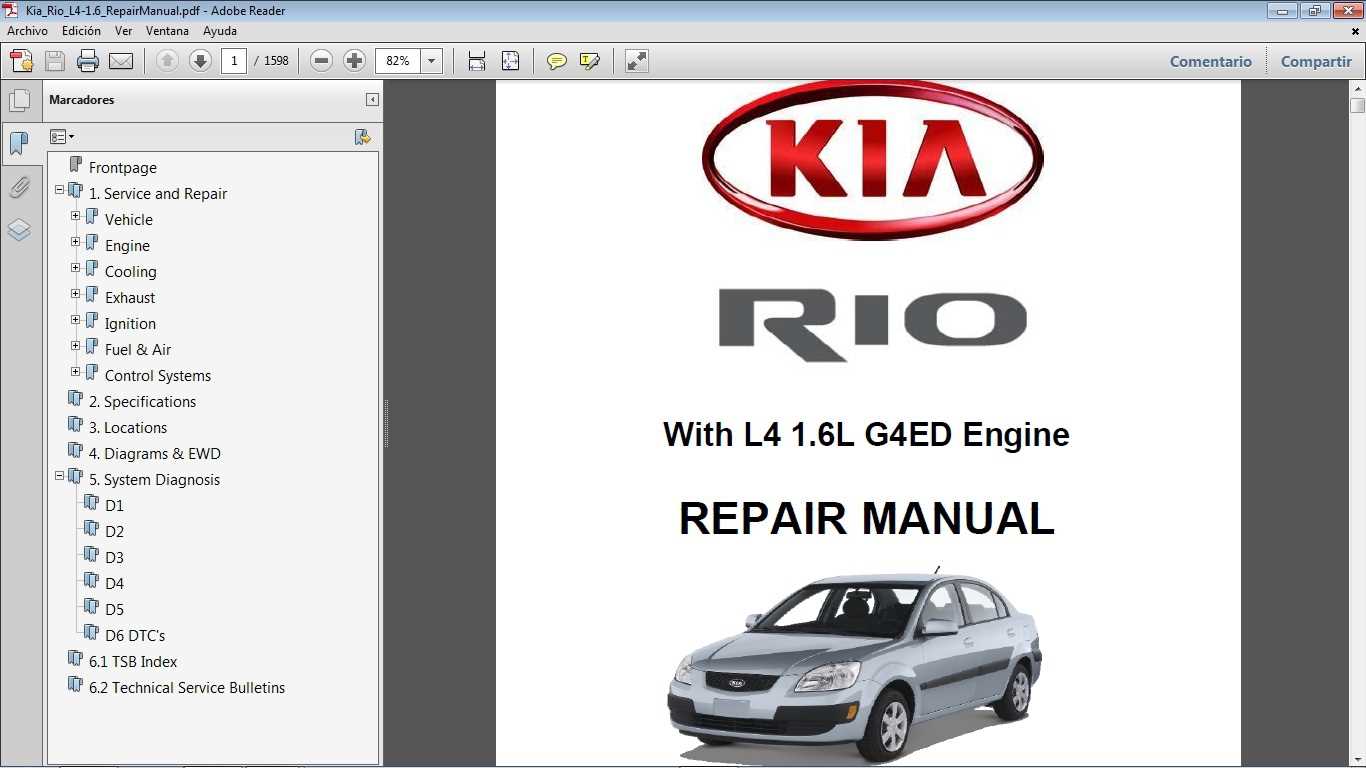Select the D5 bookmark
Viewport: 1366px width, 768px height.
[114, 610]
